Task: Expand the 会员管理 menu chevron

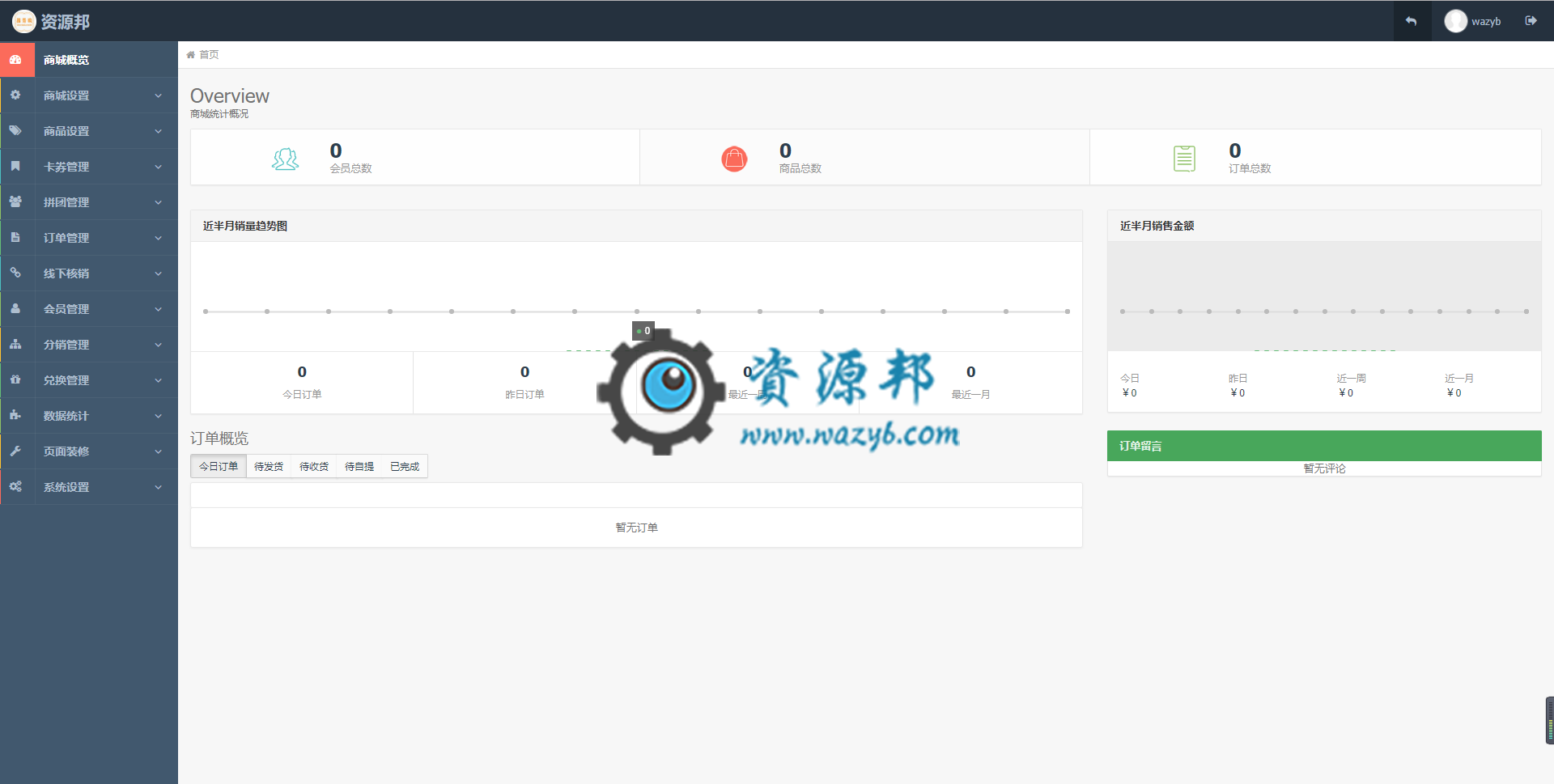Action: 158,309
